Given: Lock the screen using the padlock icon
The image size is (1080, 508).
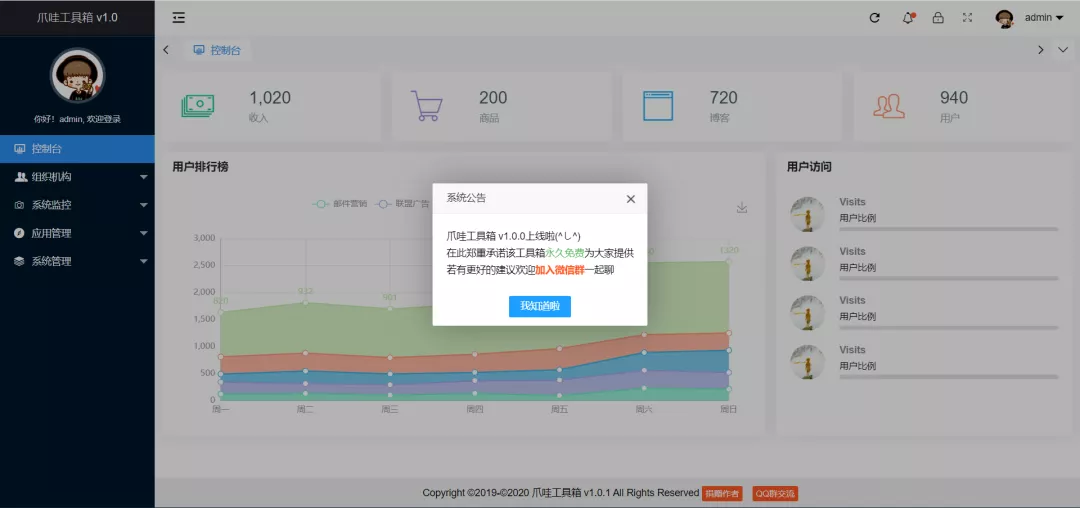Looking at the screenshot, I should coord(938,17).
